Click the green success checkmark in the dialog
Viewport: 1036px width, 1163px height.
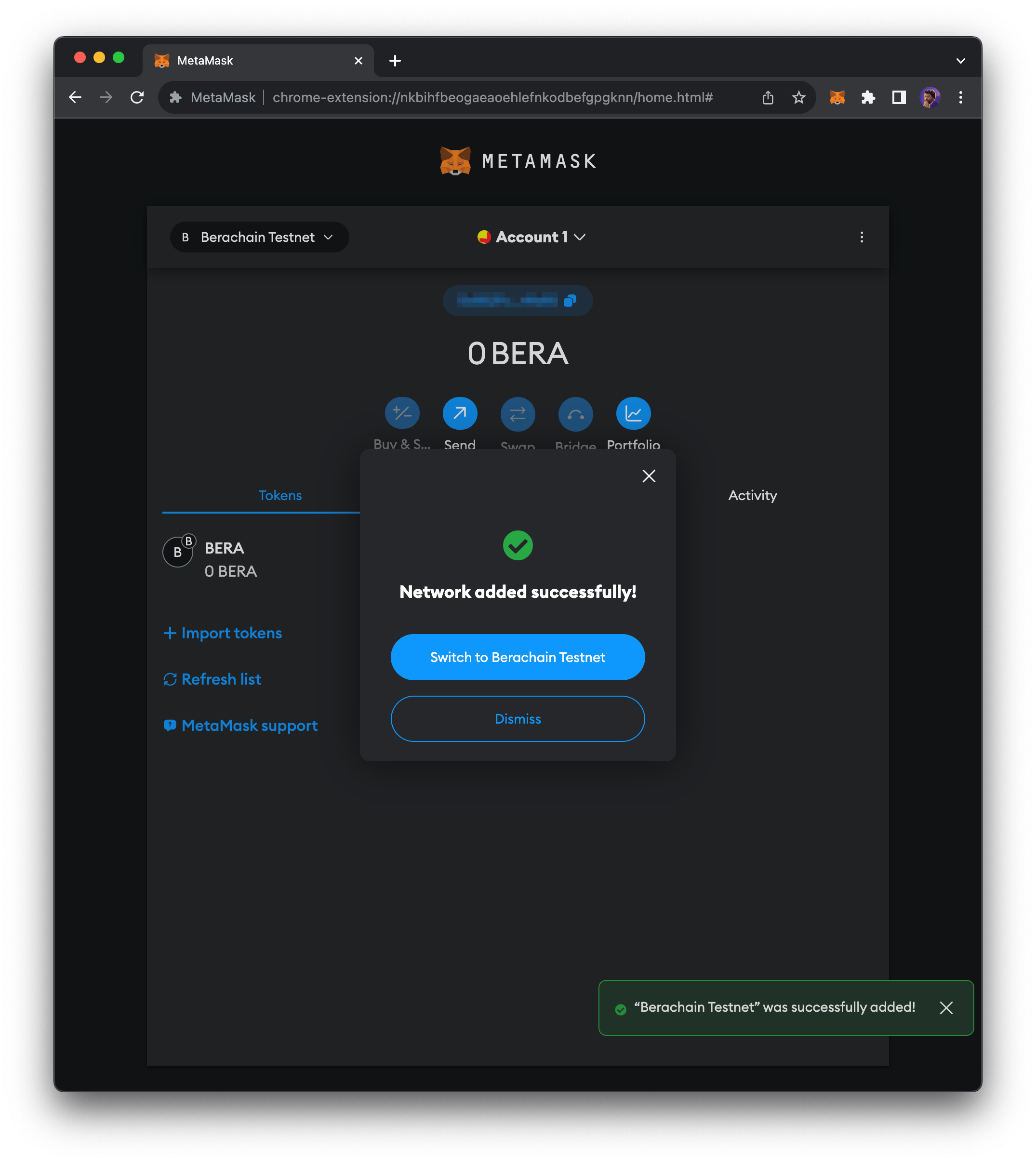click(518, 546)
